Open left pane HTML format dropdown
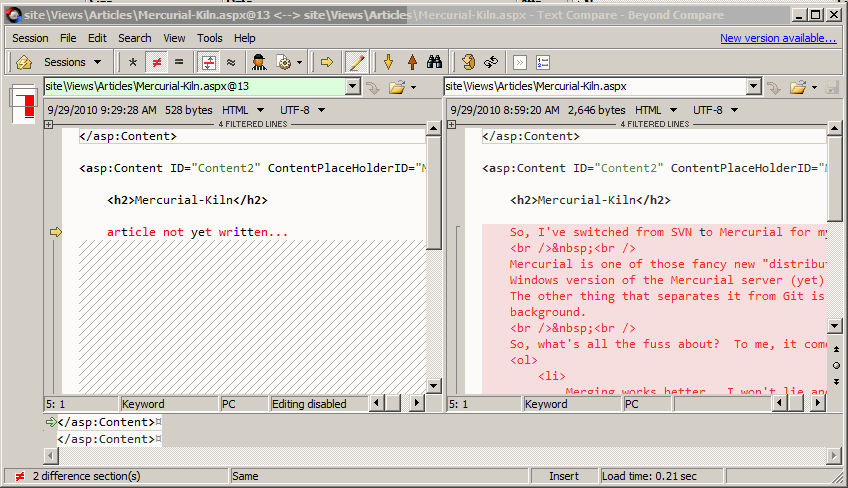This screenshot has width=848, height=488. 243,110
